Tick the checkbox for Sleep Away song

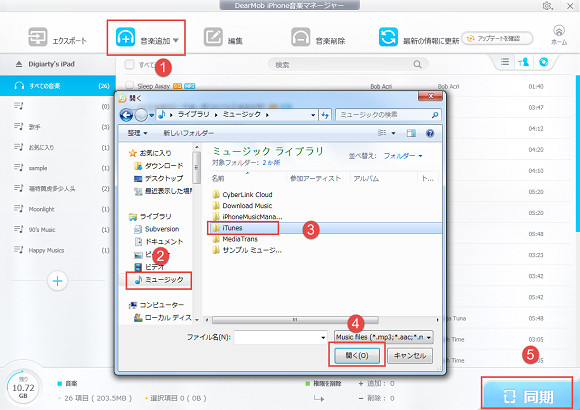pyautogui.click(x=129, y=85)
